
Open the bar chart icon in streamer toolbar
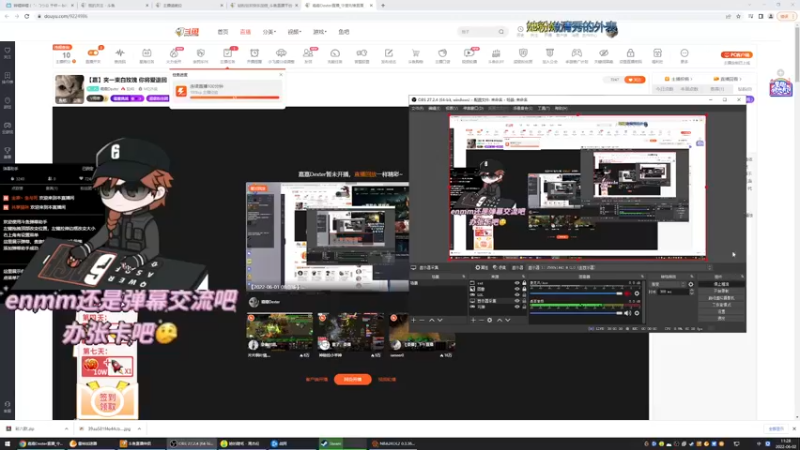[496, 53]
